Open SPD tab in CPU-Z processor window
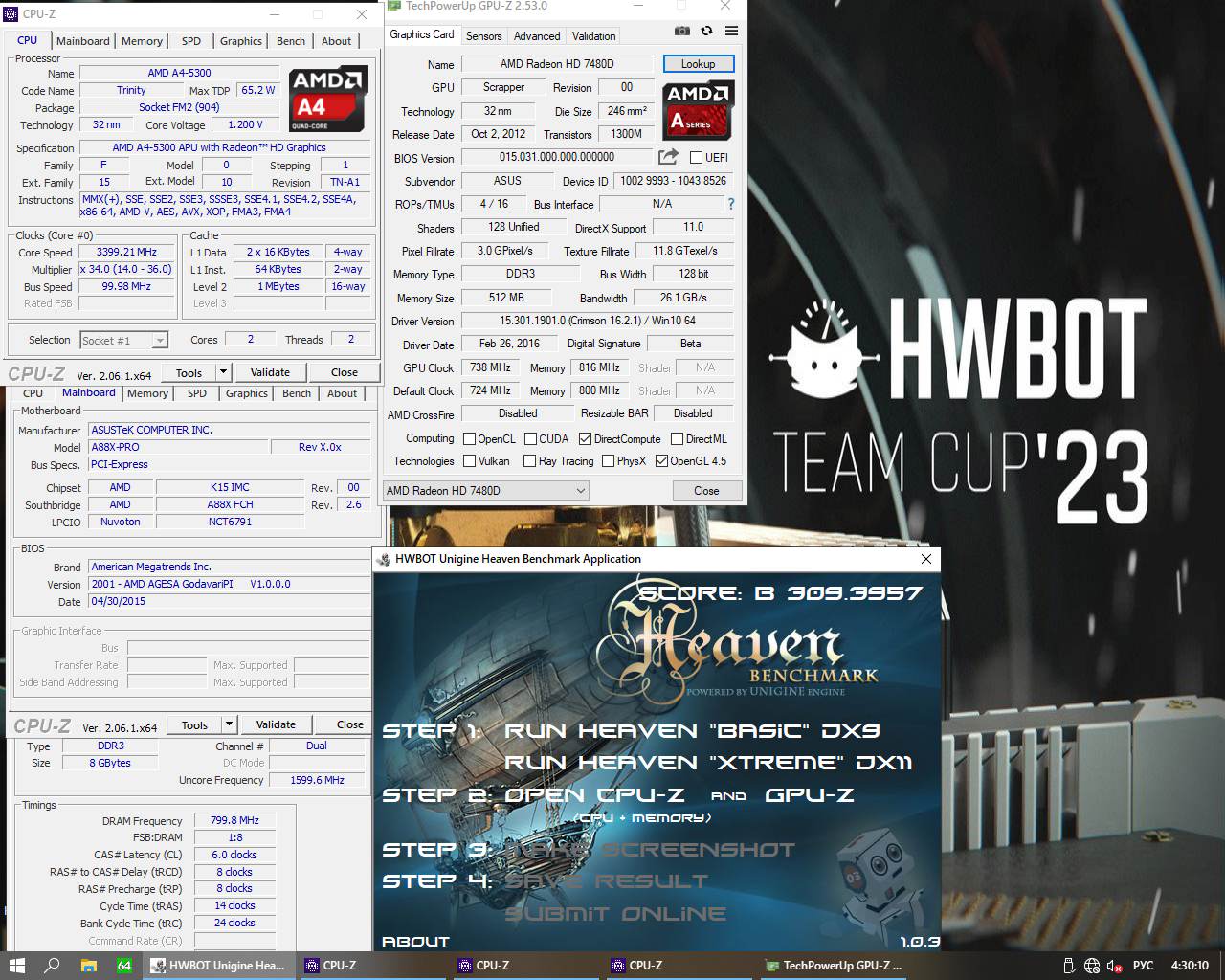The height and width of the screenshot is (980, 1225). (x=191, y=41)
